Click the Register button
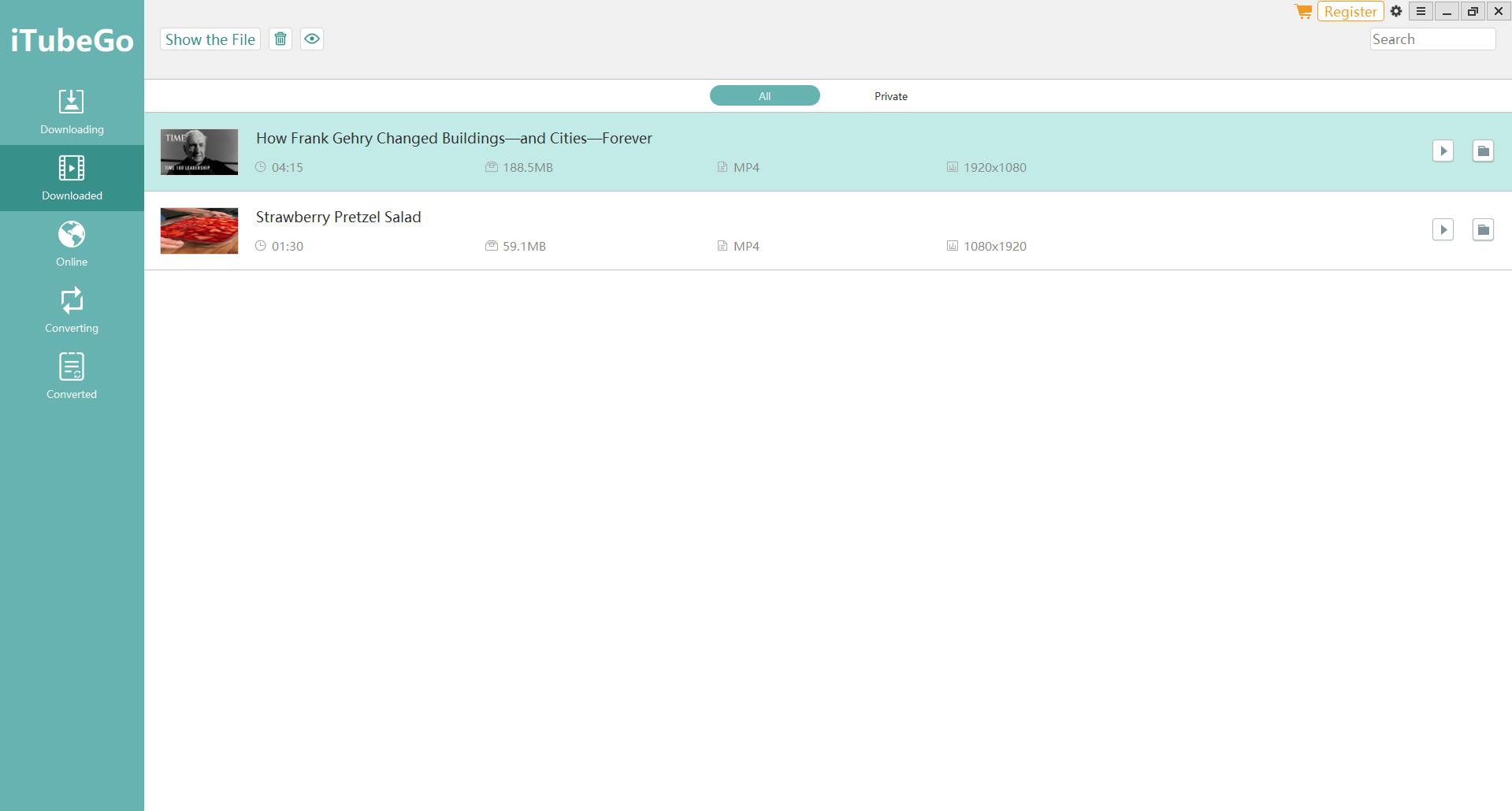The height and width of the screenshot is (811, 1512). [1350, 11]
